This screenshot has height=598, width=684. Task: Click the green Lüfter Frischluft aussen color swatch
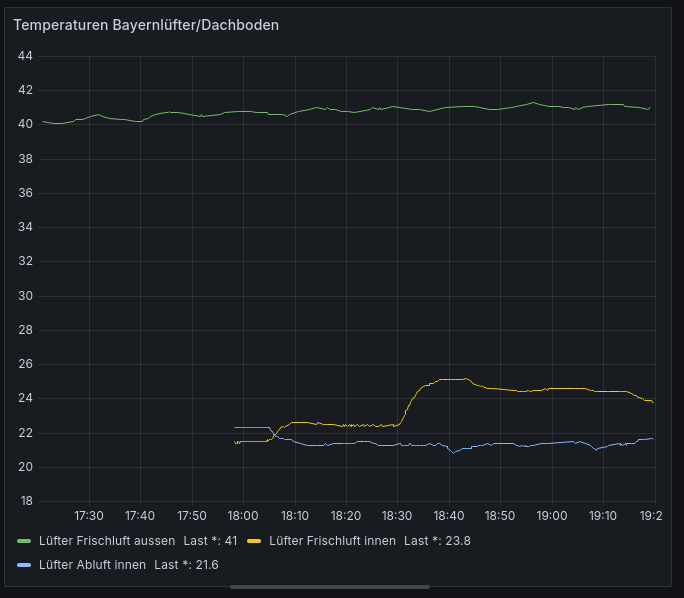[x=24, y=541]
